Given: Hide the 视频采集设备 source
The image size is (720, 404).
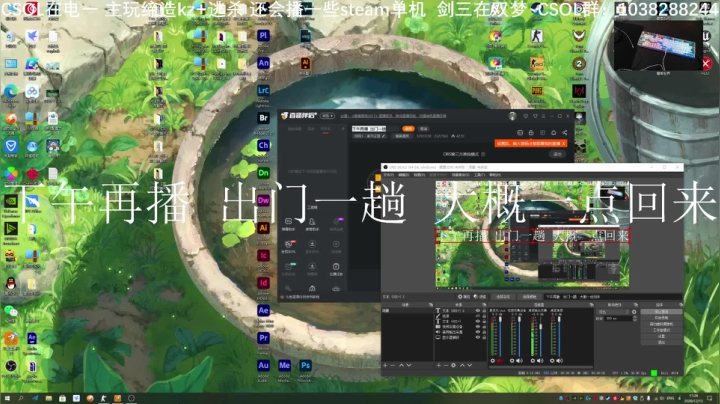Looking at the screenshot, I should point(478,326).
